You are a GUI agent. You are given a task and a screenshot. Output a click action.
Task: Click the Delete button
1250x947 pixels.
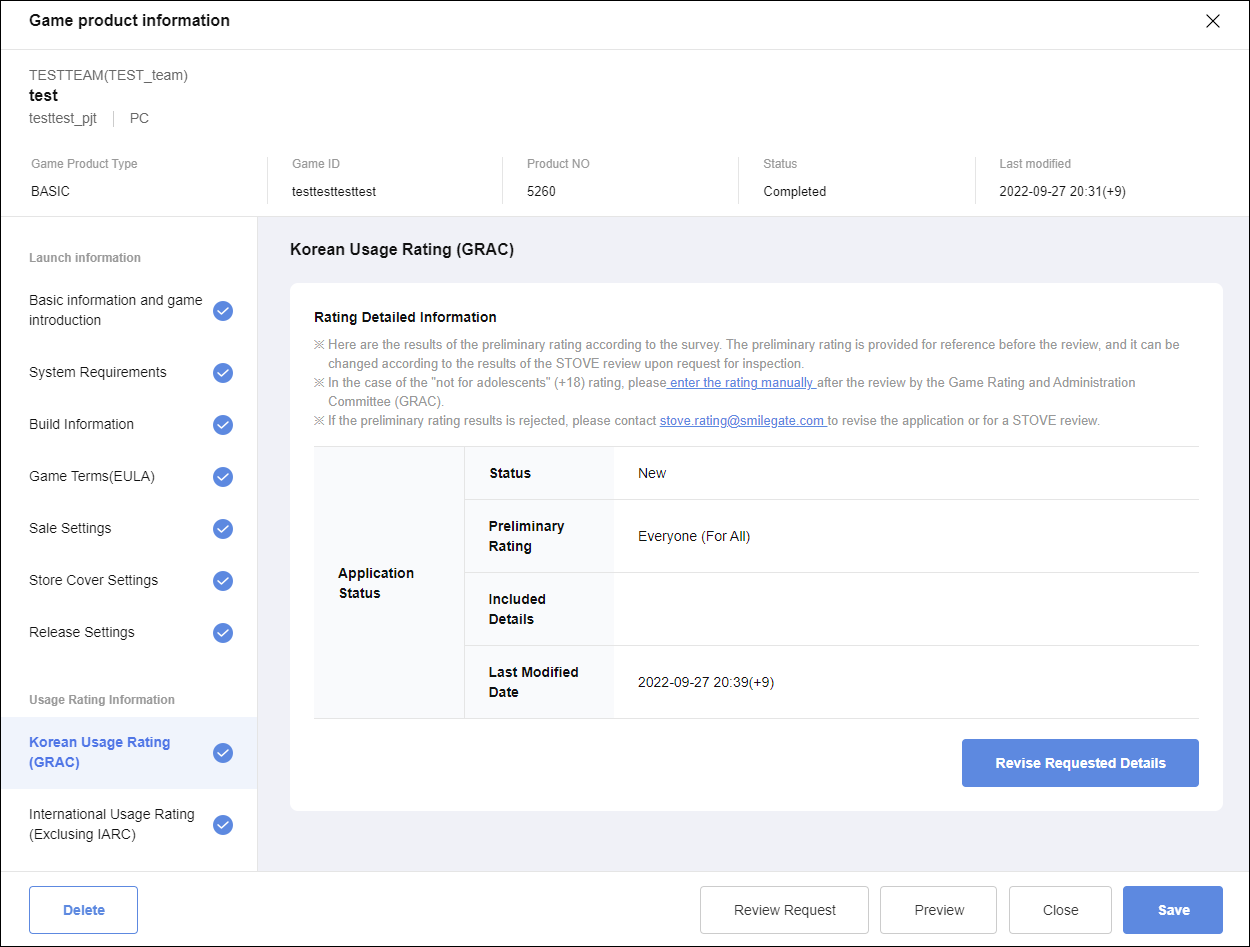point(84,910)
